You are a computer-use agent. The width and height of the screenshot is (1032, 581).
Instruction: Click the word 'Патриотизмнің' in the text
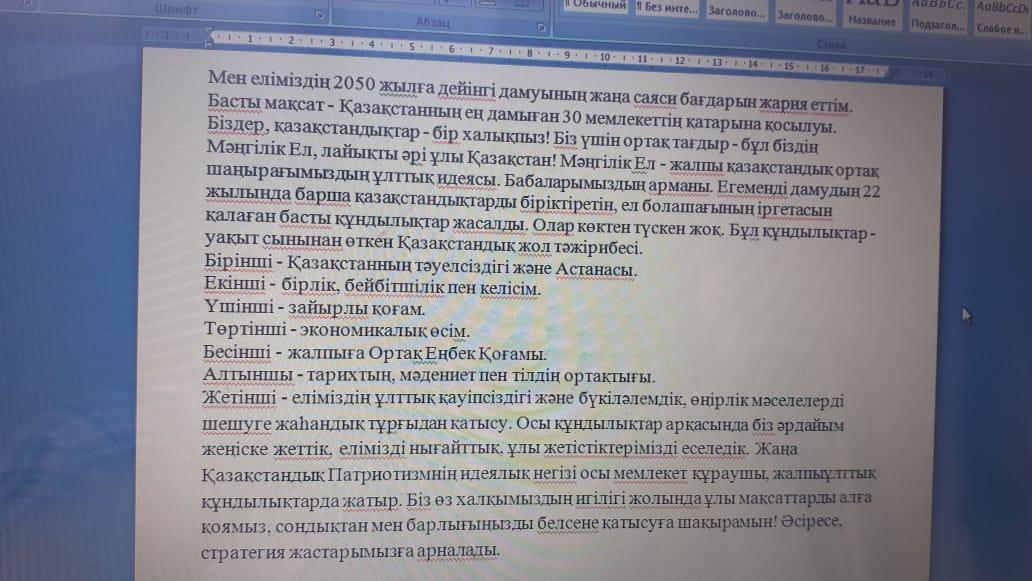click(x=392, y=474)
